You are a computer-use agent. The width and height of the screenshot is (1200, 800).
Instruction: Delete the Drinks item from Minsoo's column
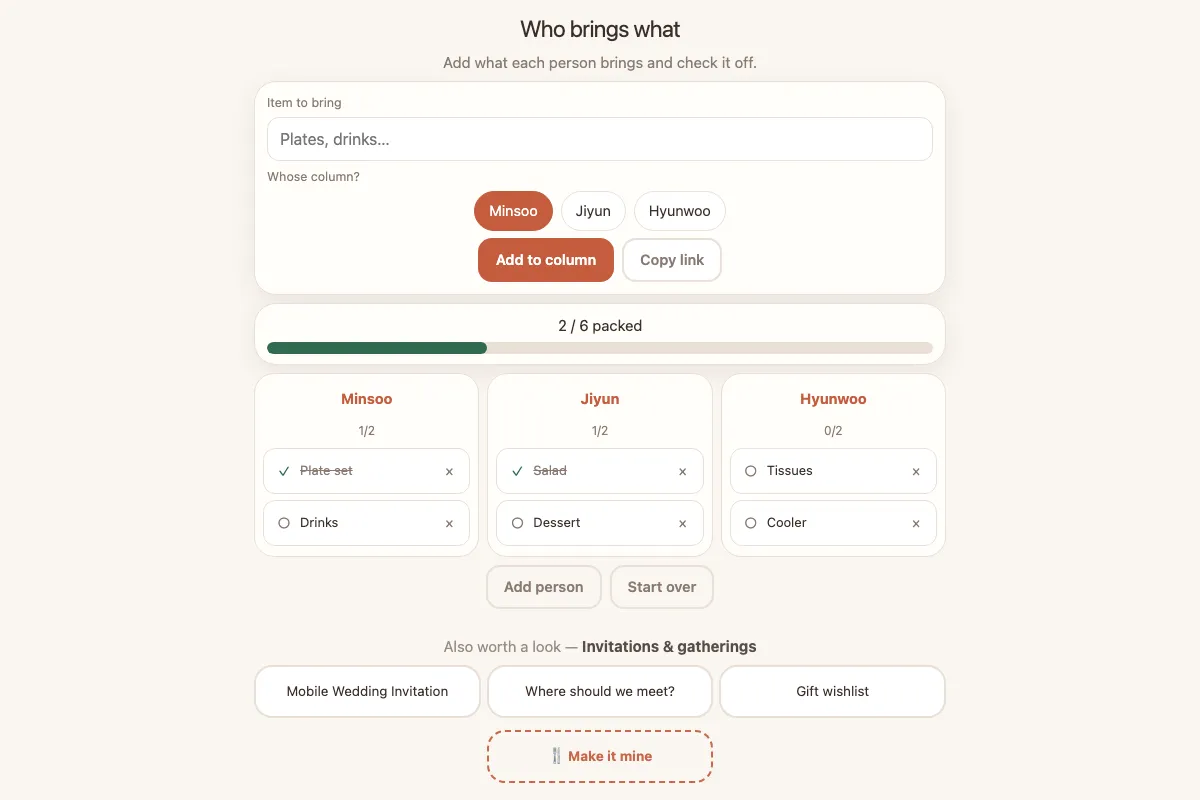point(449,523)
